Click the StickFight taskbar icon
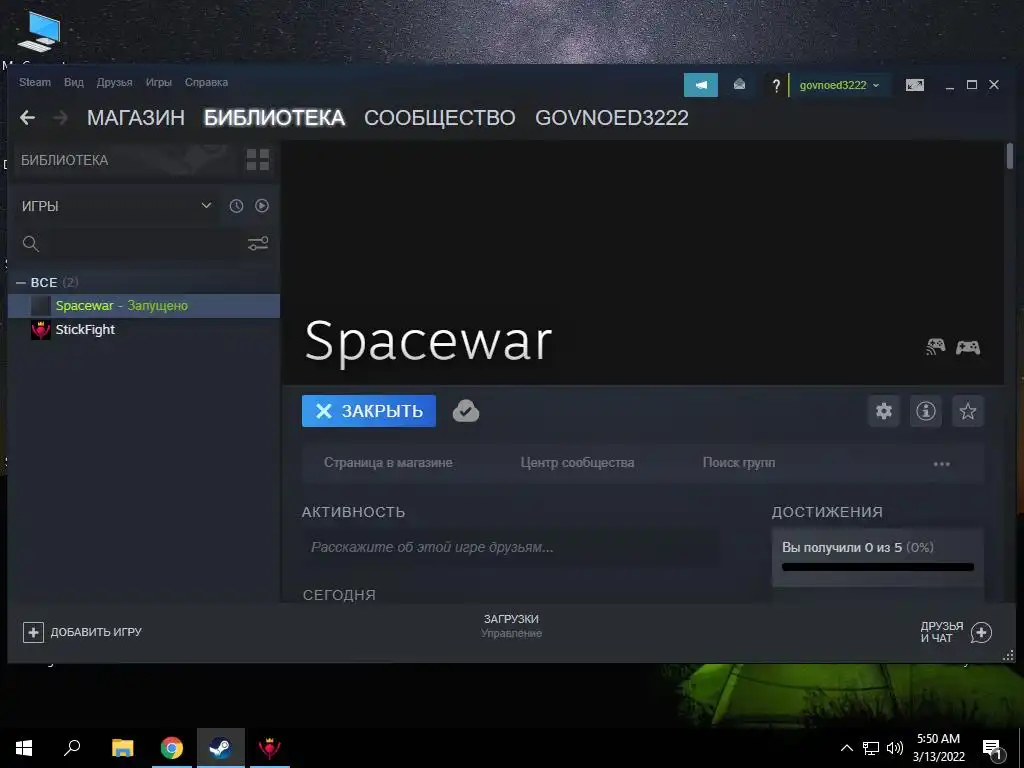 (269, 748)
